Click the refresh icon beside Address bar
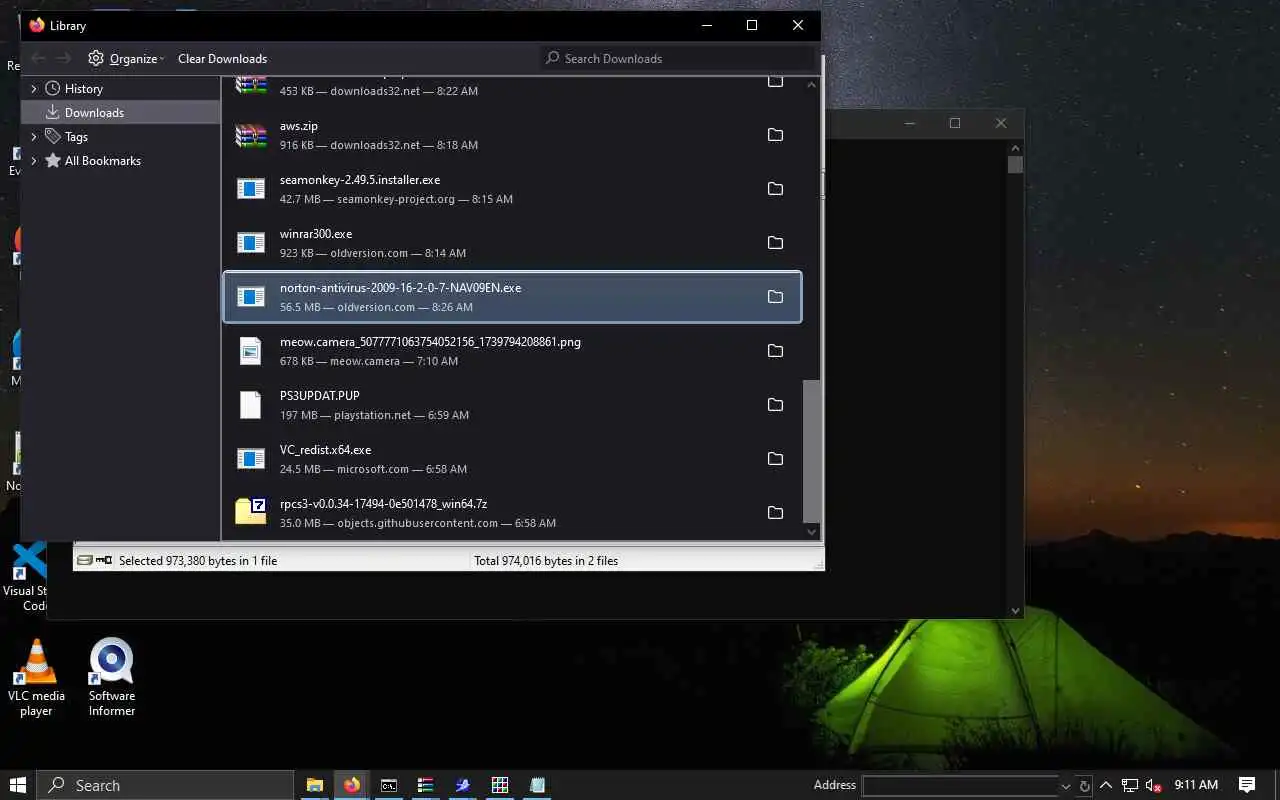The width and height of the screenshot is (1280, 800). click(x=1085, y=786)
